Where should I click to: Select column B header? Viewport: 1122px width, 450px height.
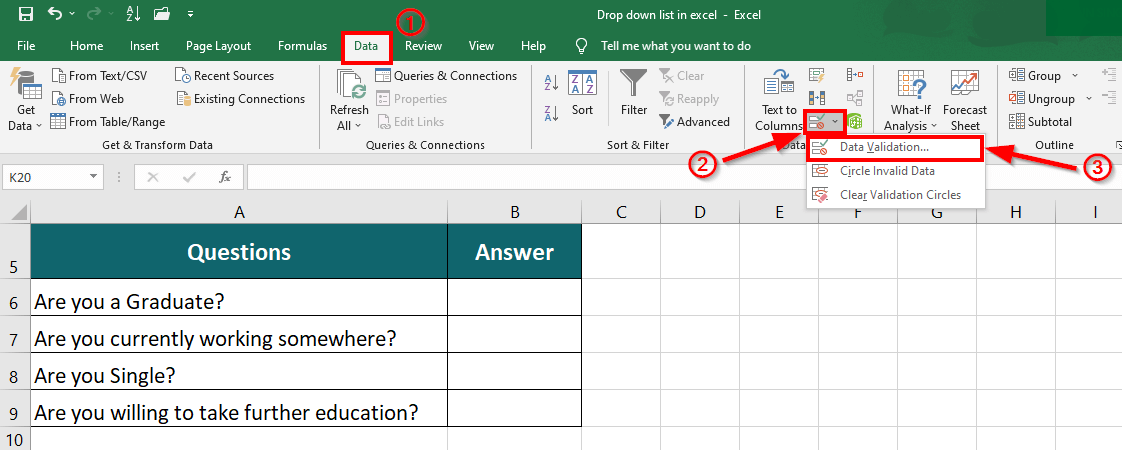[514, 212]
